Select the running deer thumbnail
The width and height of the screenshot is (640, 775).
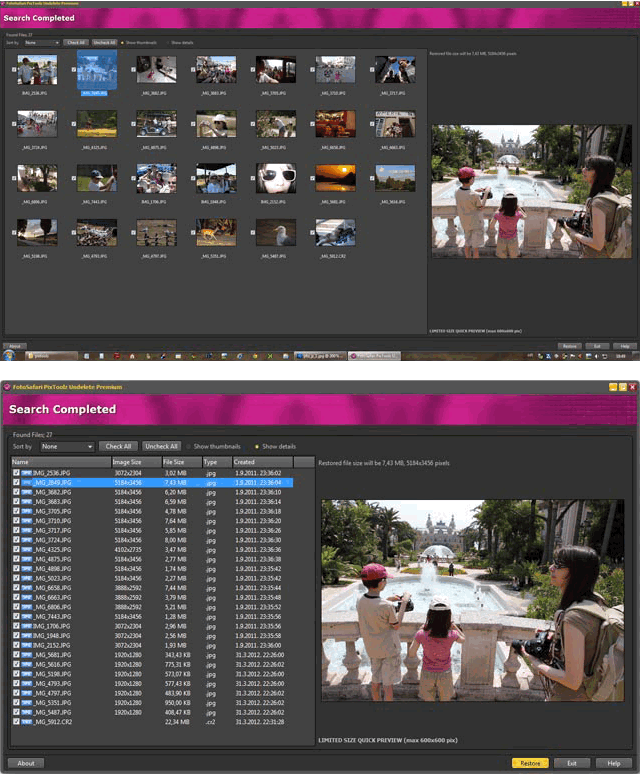point(216,233)
